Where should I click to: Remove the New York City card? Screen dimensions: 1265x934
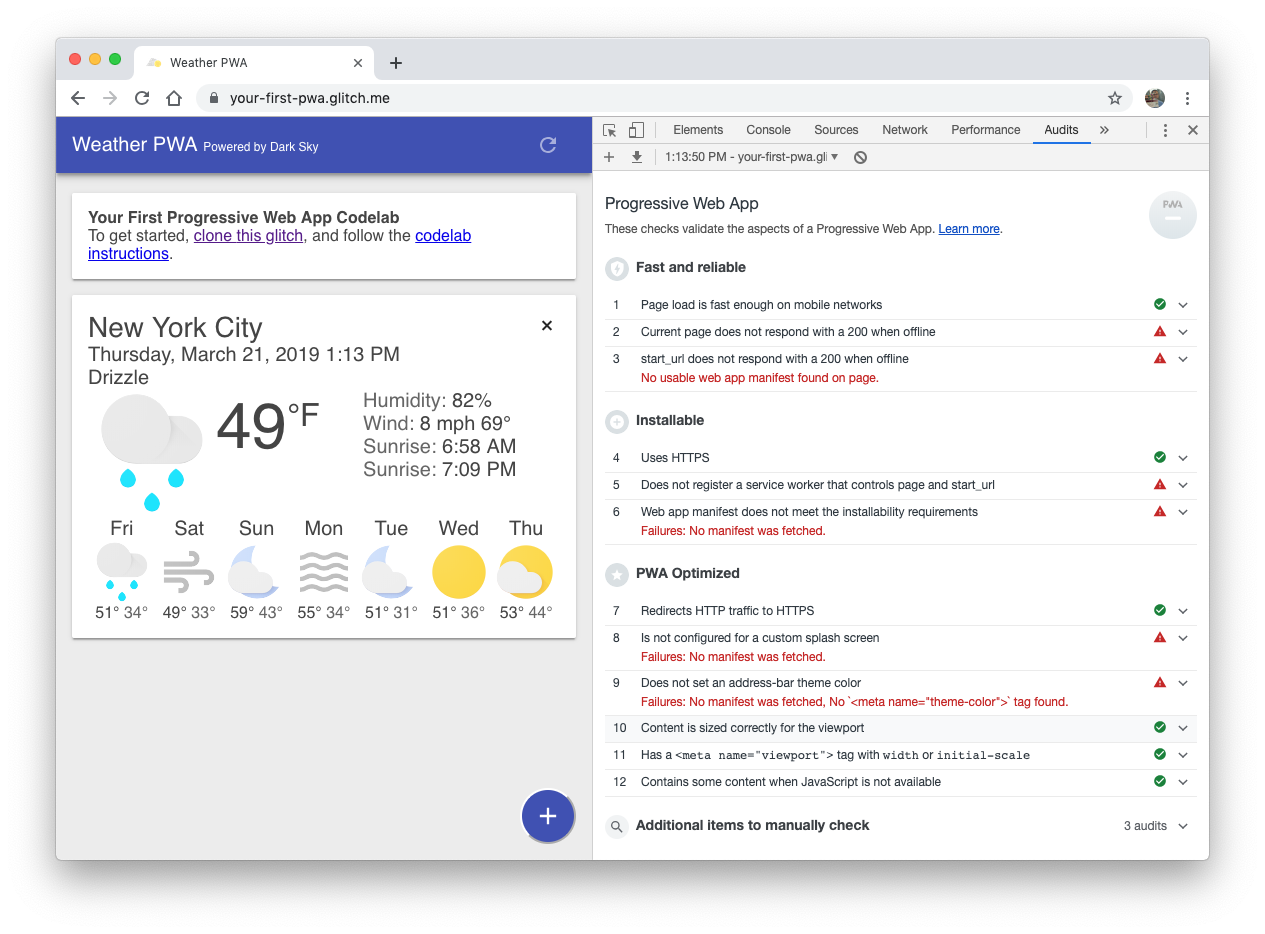coord(547,325)
